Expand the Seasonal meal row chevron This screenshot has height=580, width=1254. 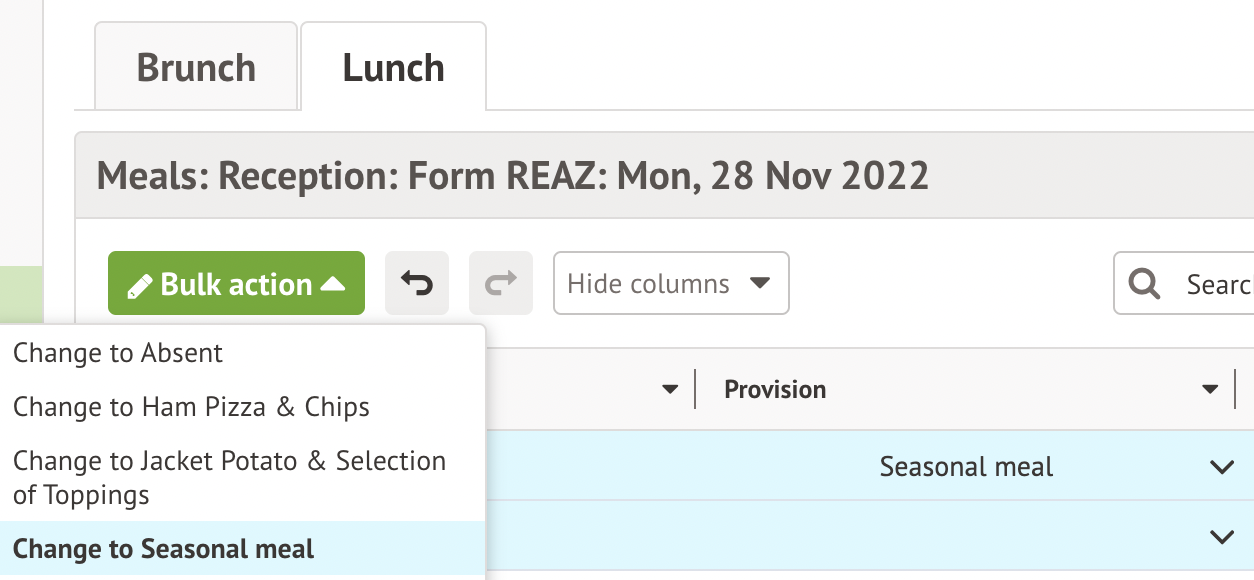tap(1221, 467)
